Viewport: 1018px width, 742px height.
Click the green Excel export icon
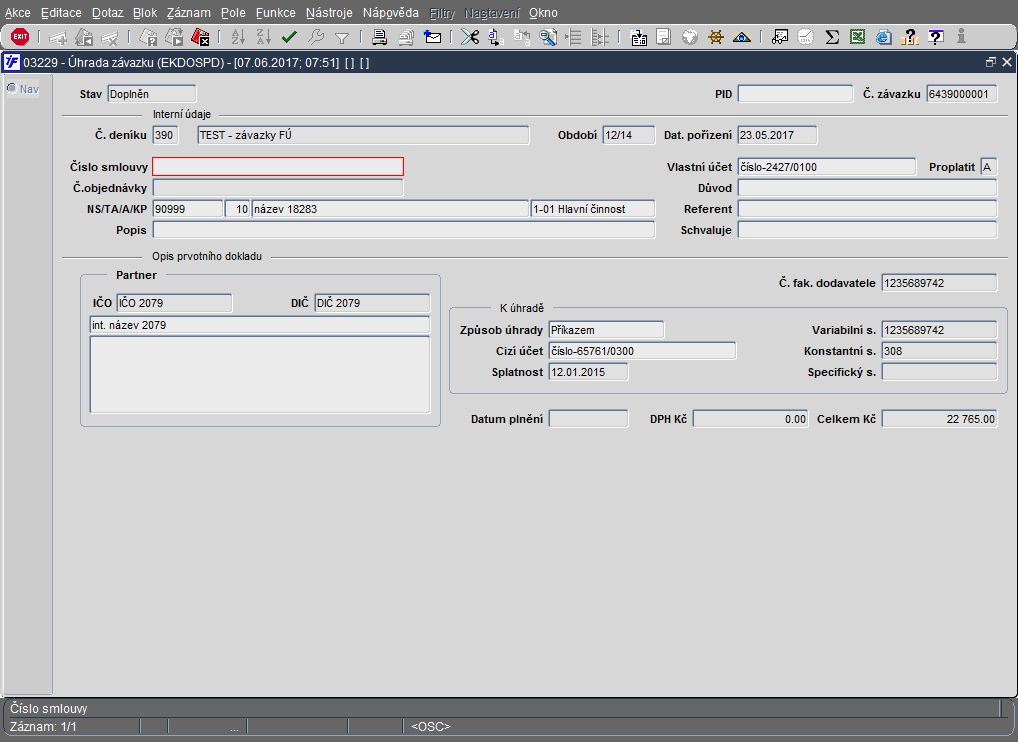(x=857, y=37)
